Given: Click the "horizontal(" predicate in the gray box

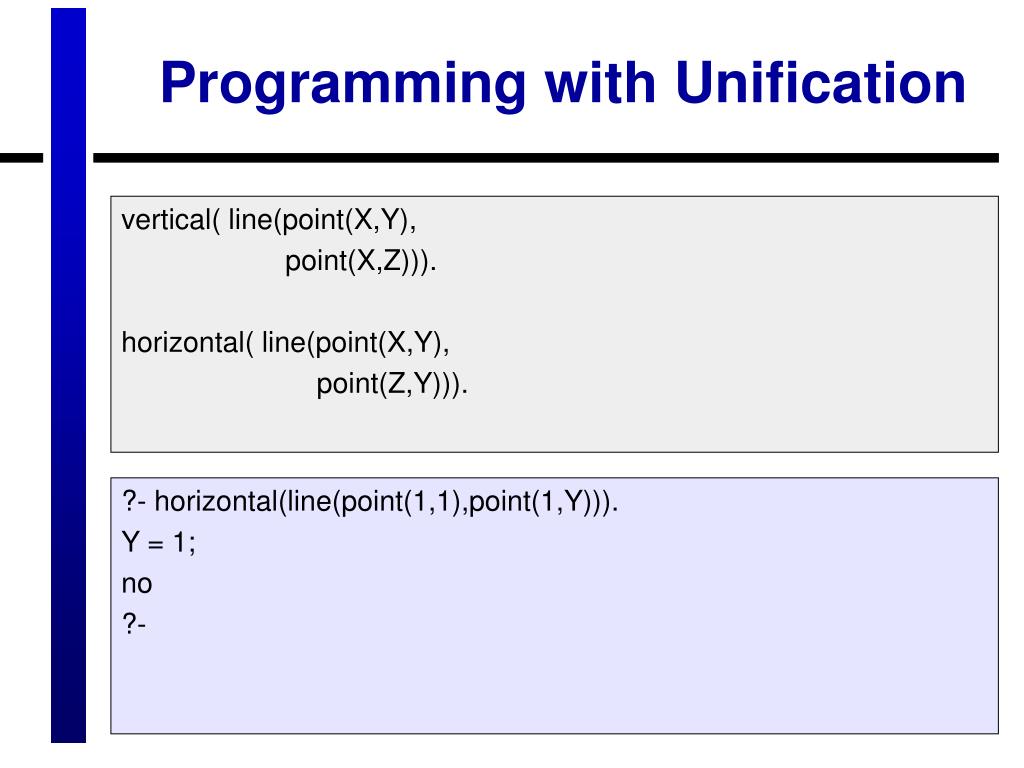Looking at the screenshot, I should tap(187, 343).
